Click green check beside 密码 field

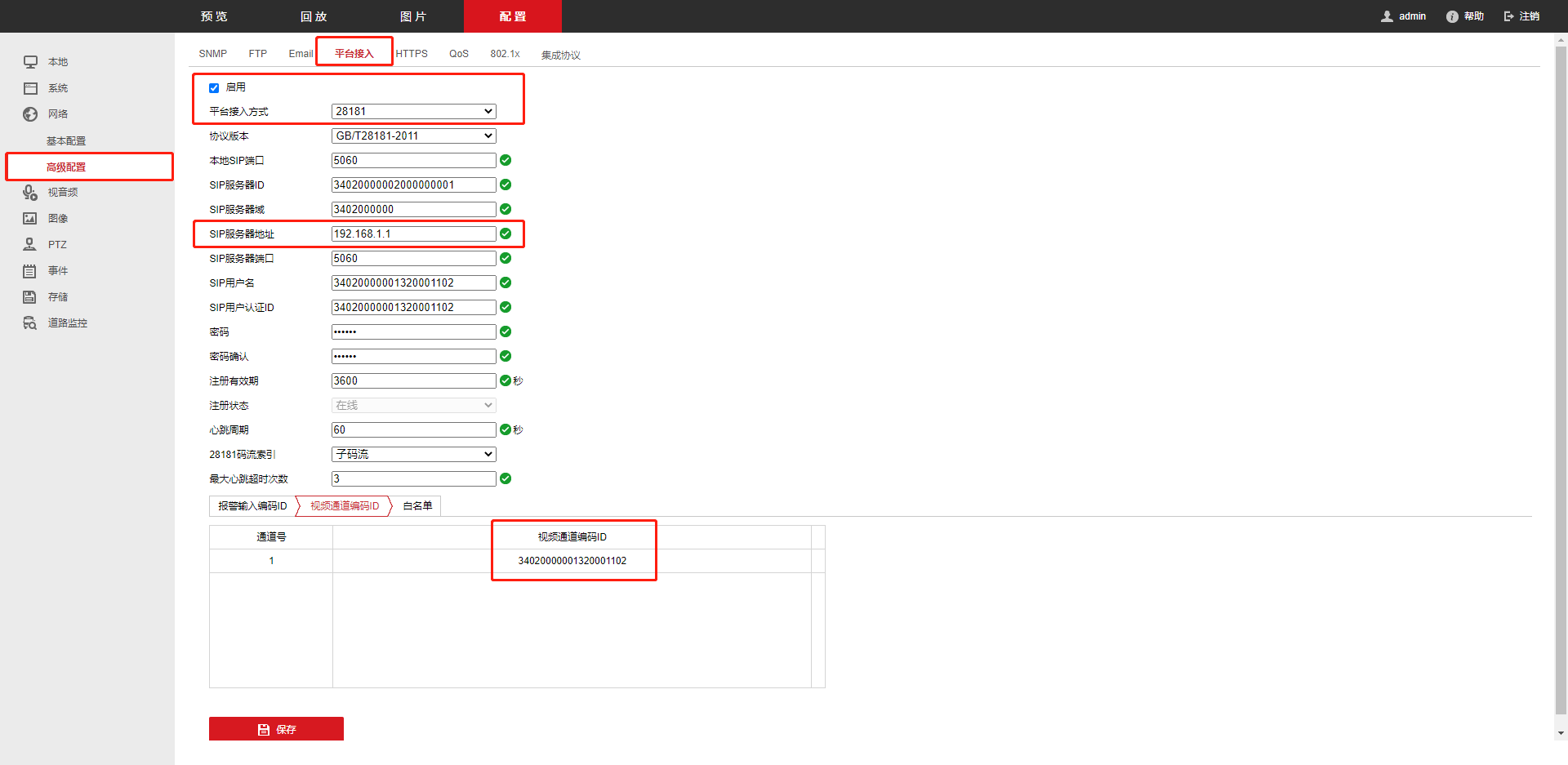[x=506, y=331]
